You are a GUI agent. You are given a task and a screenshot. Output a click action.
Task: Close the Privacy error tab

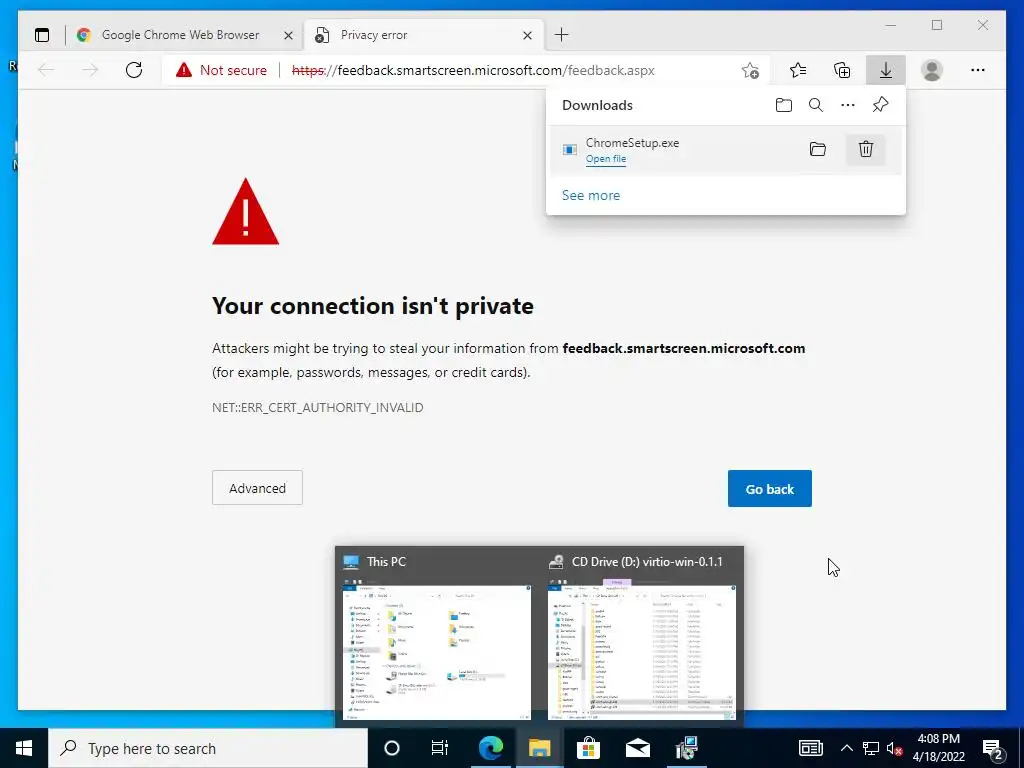[x=528, y=35]
